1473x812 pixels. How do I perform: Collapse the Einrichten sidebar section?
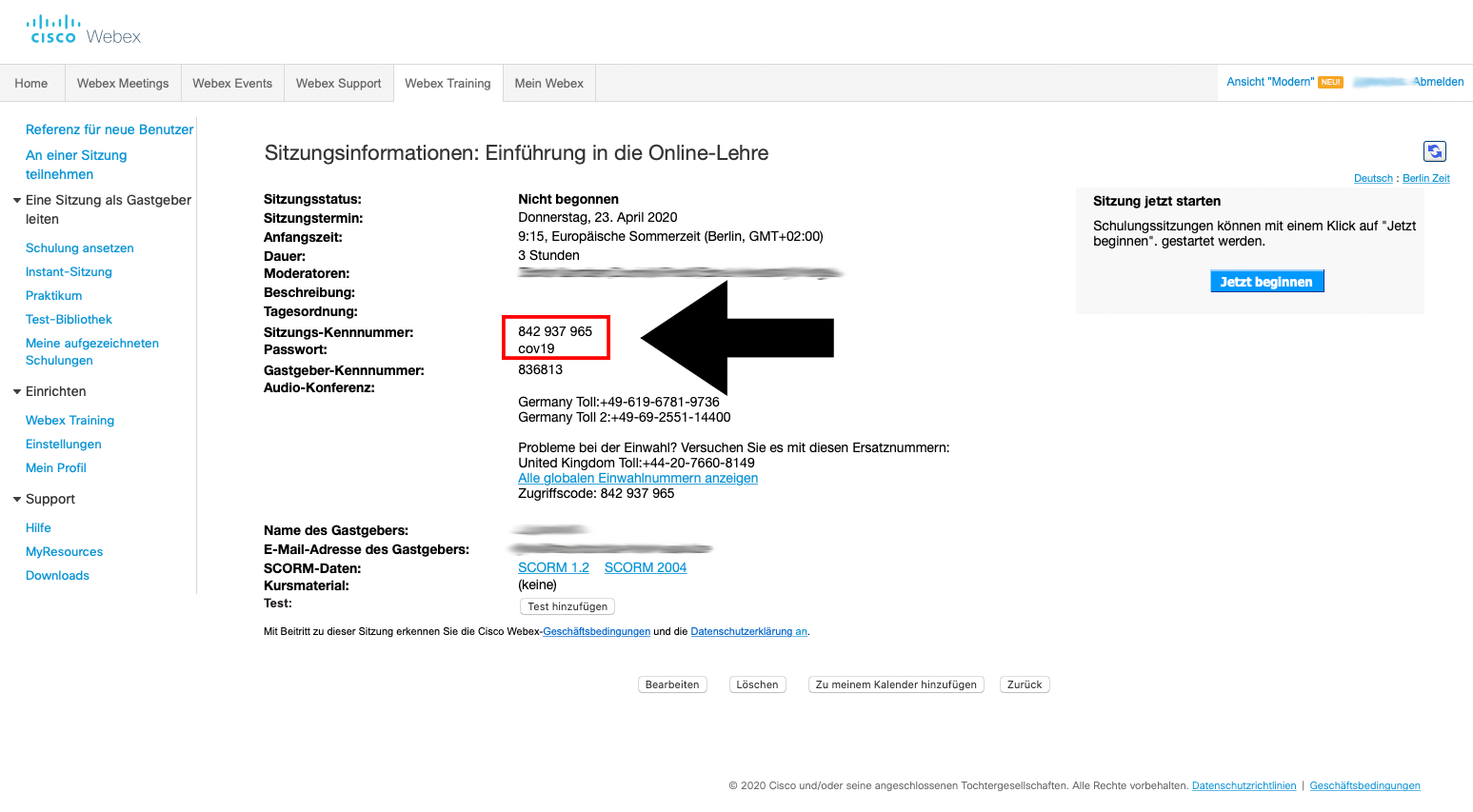[17, 392]
